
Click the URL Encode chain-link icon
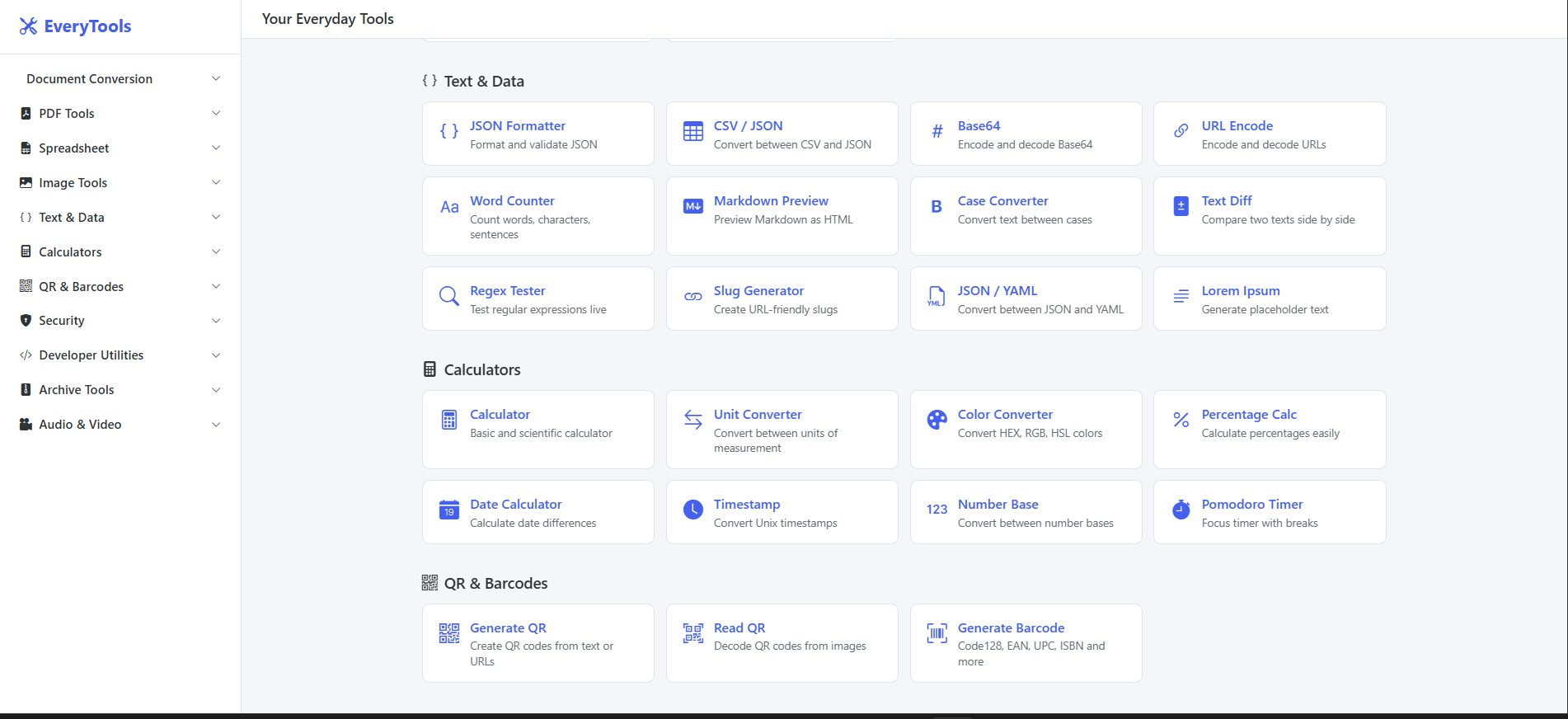1181,131
